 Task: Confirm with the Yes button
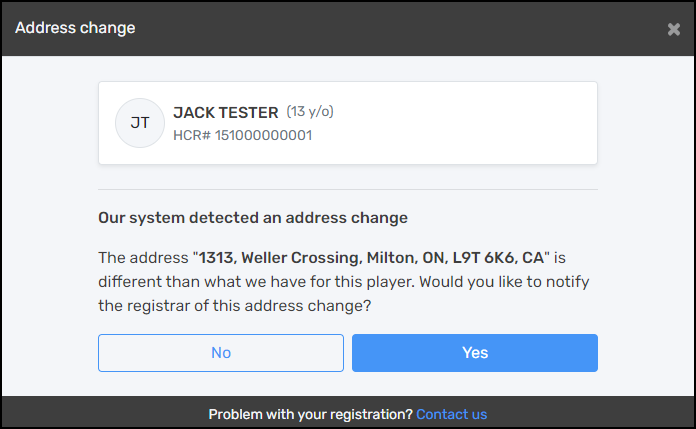(475, 352)
